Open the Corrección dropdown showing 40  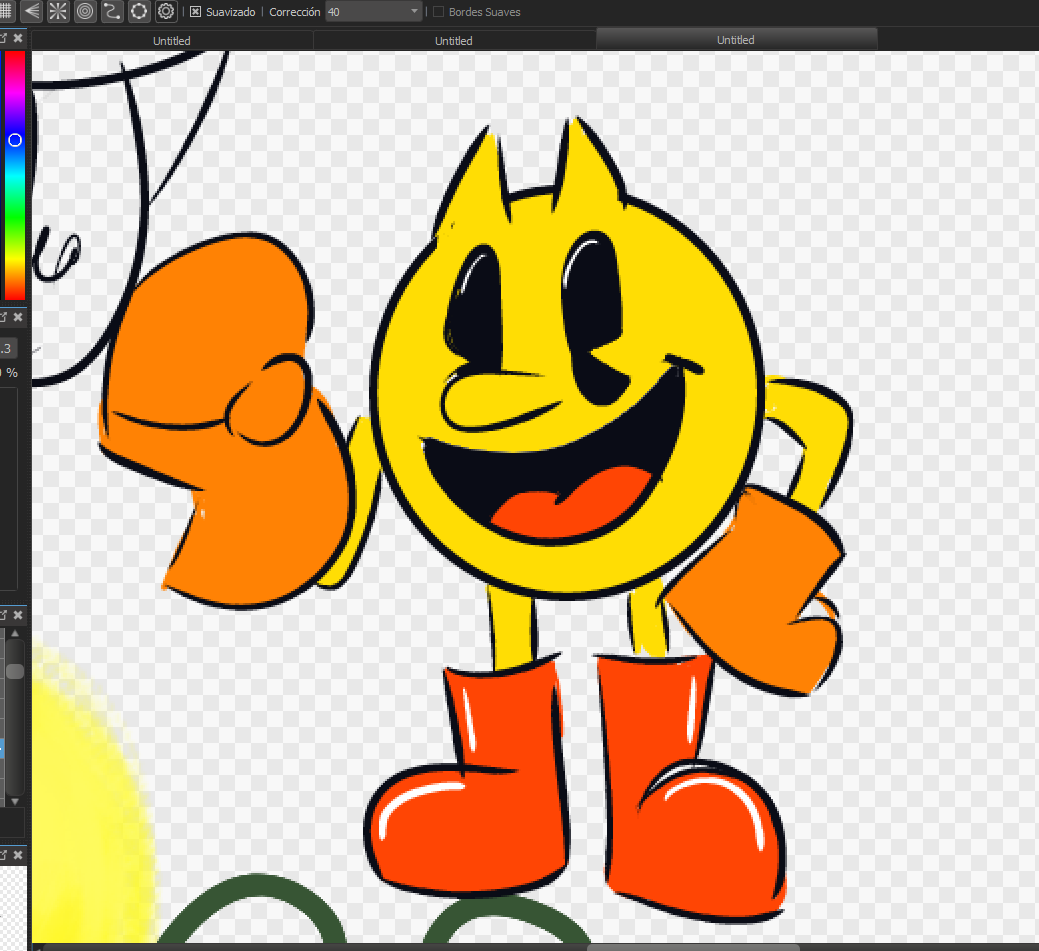coord(374,12)
